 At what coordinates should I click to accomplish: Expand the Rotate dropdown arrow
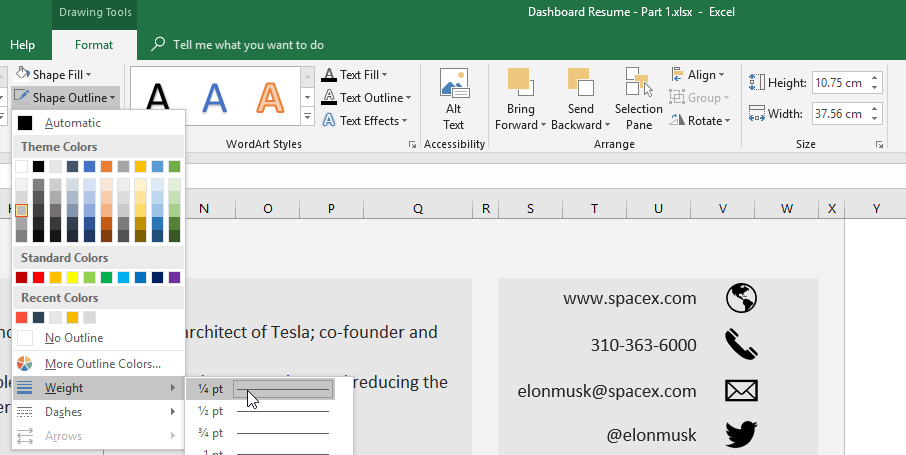click(727, 121)
